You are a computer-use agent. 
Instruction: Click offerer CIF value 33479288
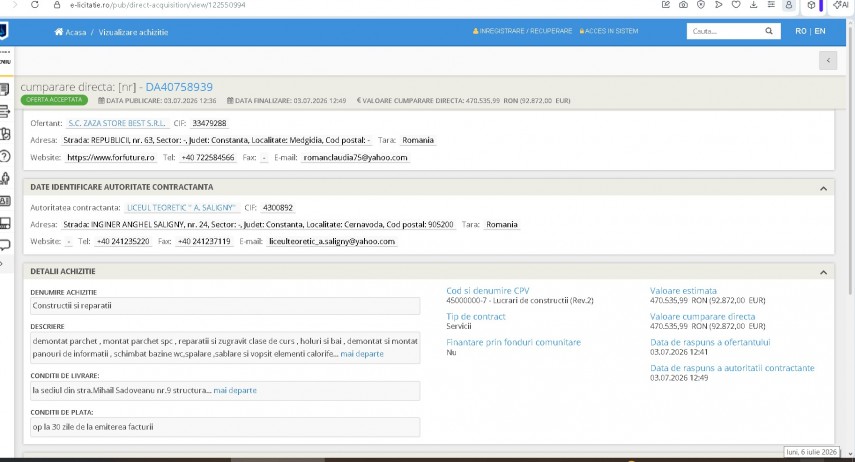209,123
